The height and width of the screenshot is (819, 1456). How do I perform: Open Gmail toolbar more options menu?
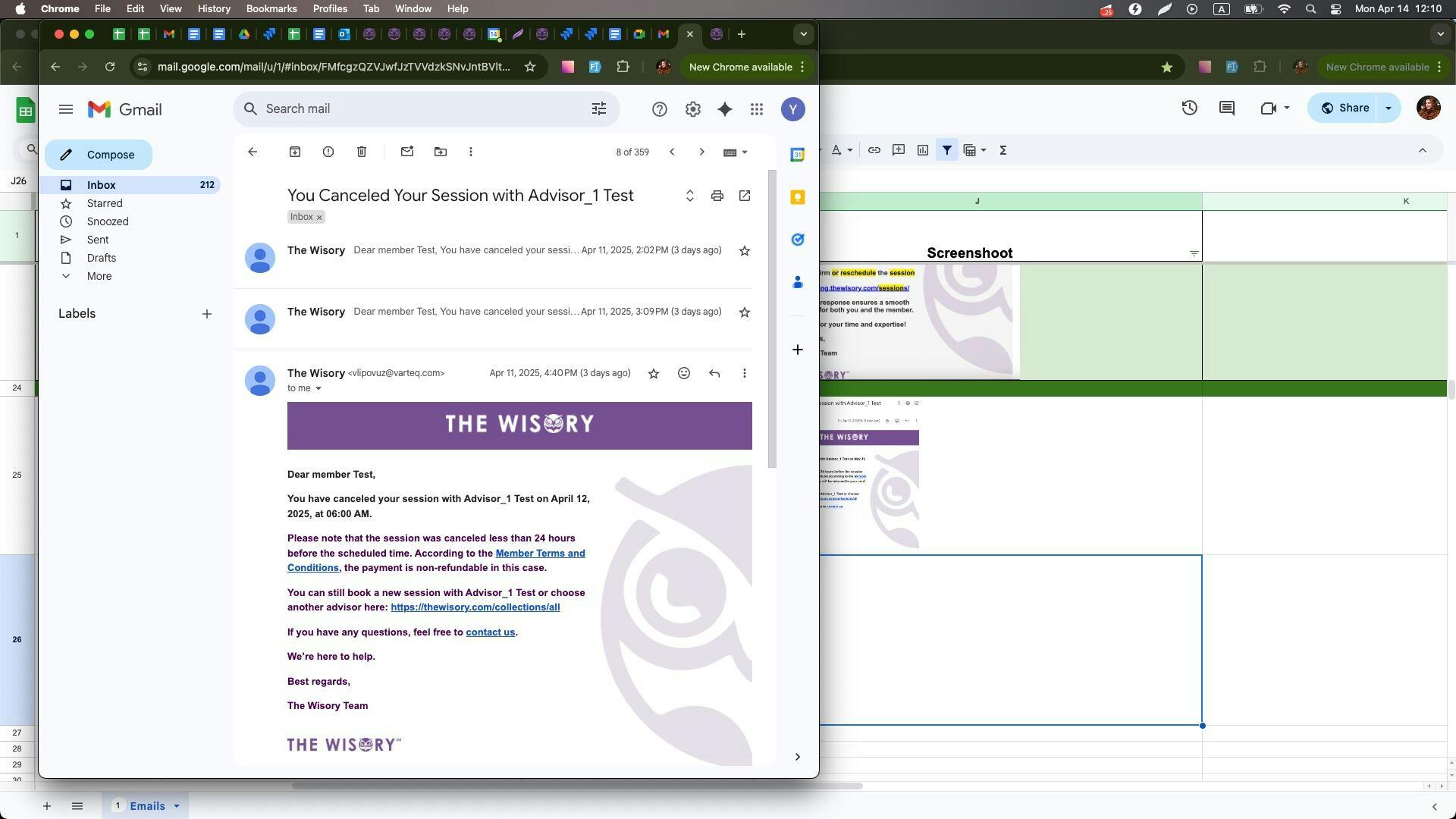tap(471, 152)
